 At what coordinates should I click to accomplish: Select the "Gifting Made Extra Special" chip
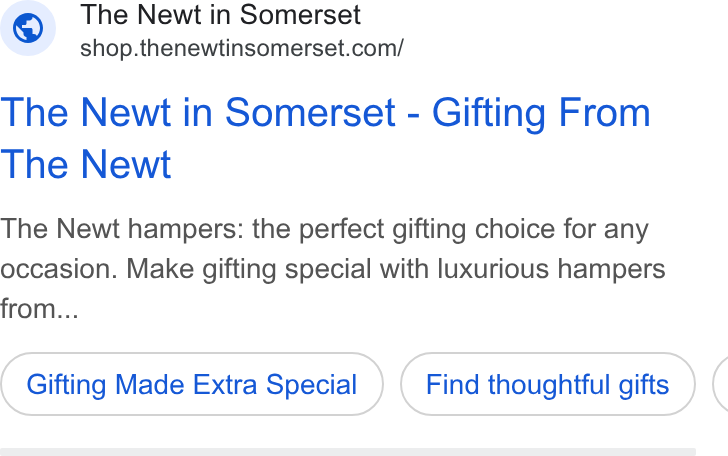(x=192, y=384)
